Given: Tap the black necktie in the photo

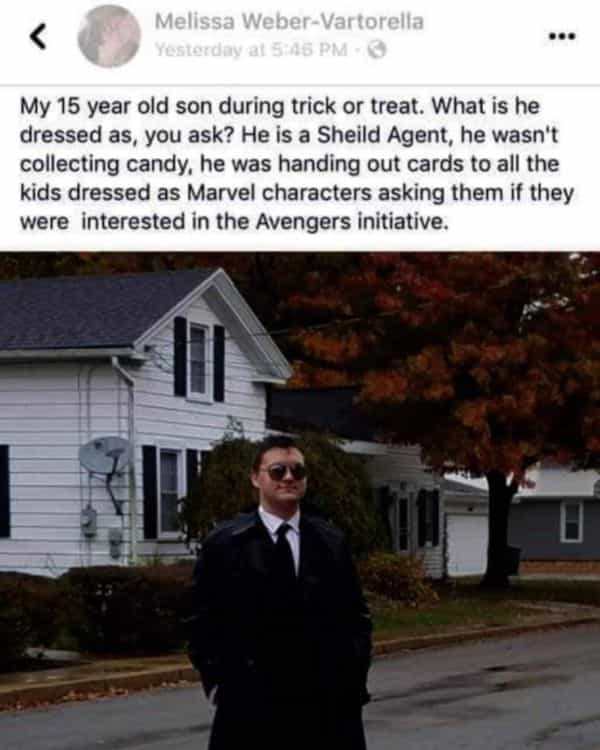Looking at the screenshot, I should tap(285, 545).
